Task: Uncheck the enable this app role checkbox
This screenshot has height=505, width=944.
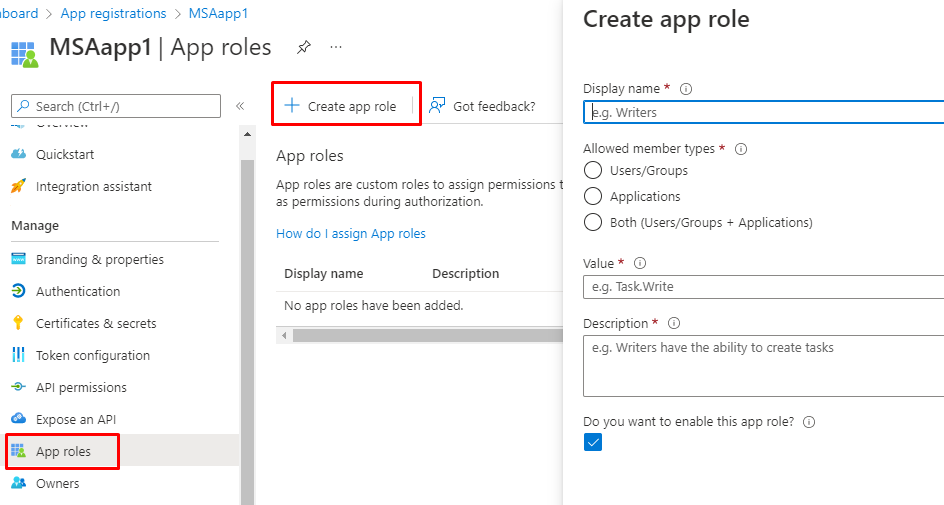Action: pos(593,442)
